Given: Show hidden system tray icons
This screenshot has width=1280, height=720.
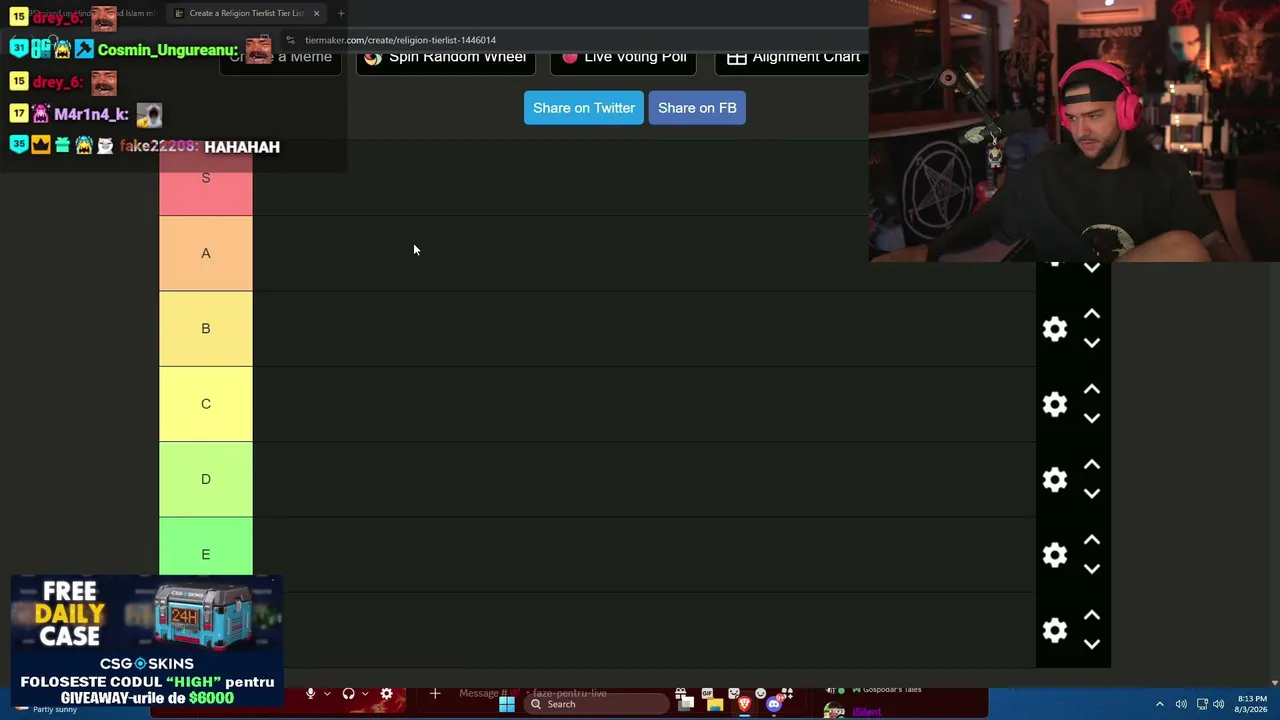Looking at the screenshot, I should [x=1160, y=704].
